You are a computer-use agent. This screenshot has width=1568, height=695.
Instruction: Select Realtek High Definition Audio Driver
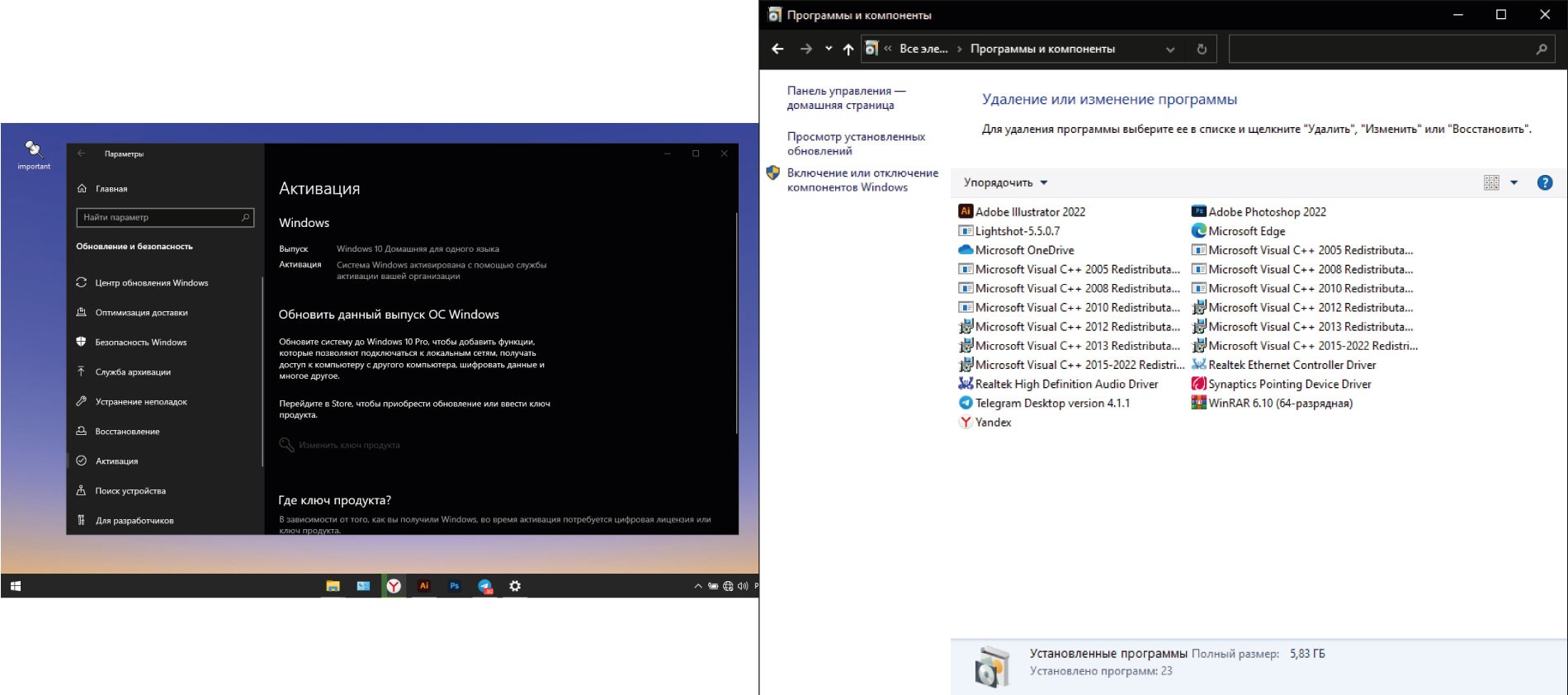click(x=1058, y=384)
